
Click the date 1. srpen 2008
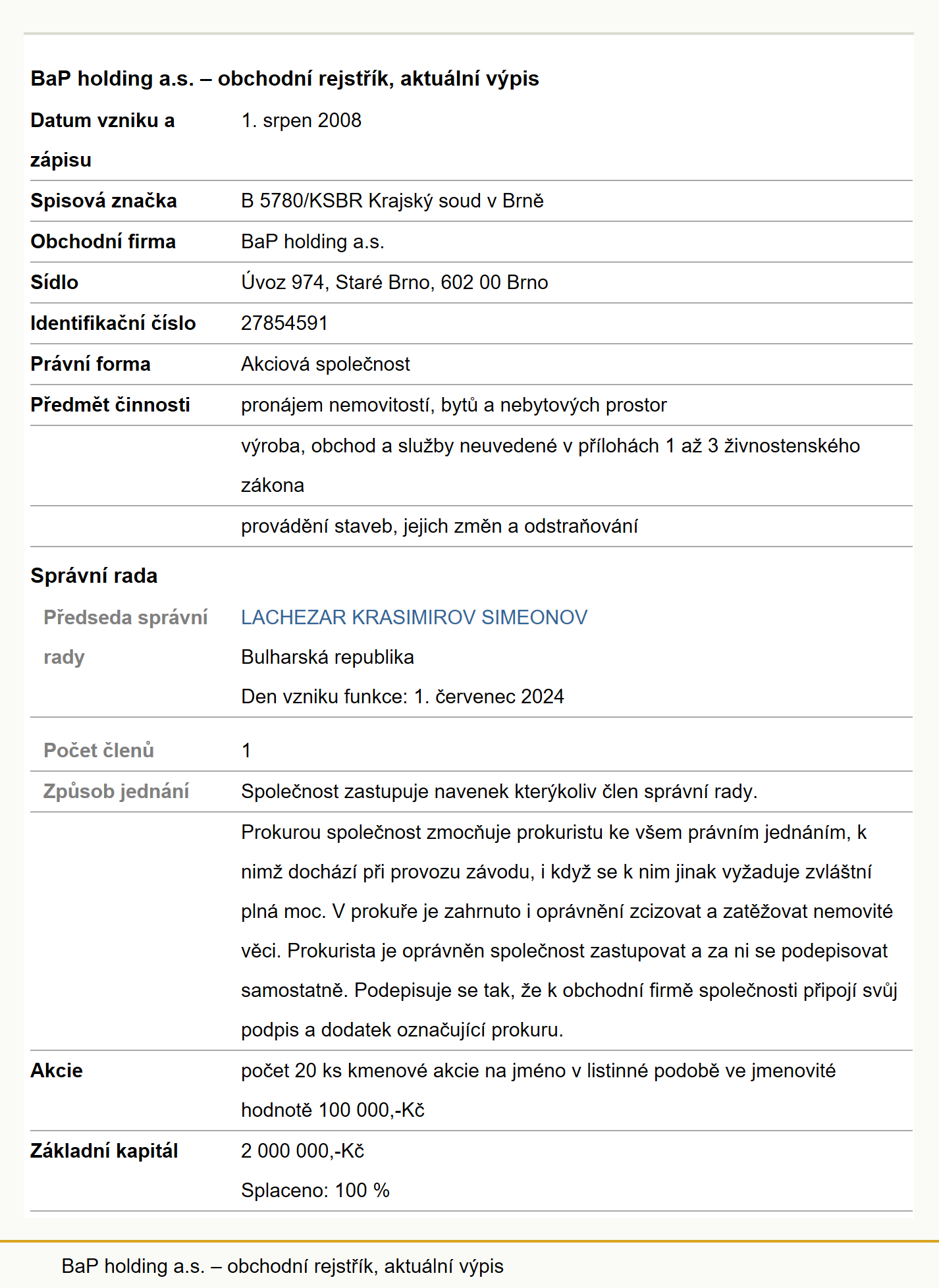[301, 121]
